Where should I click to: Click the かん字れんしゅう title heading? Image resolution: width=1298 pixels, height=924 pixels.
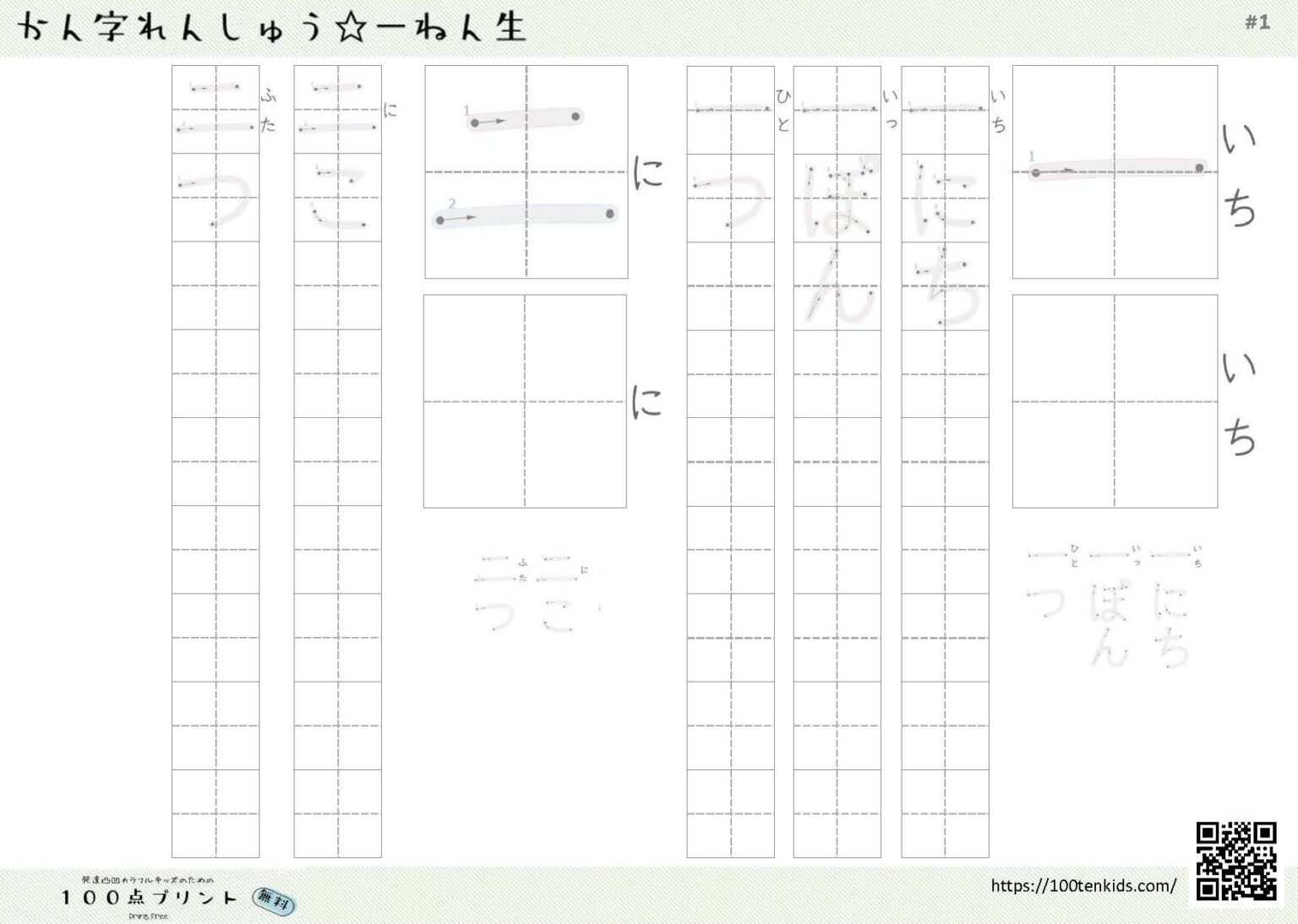coord(272,28)
